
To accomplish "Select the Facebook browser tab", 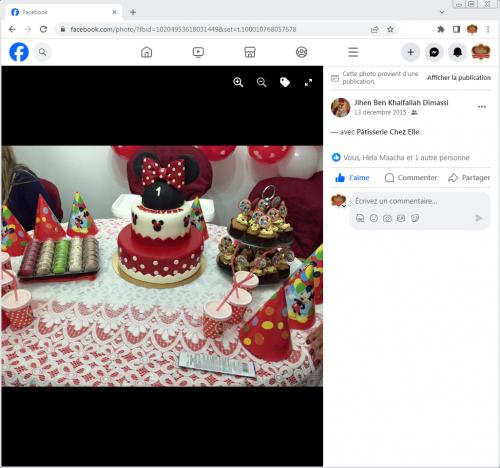I will [x=63, y=12].
